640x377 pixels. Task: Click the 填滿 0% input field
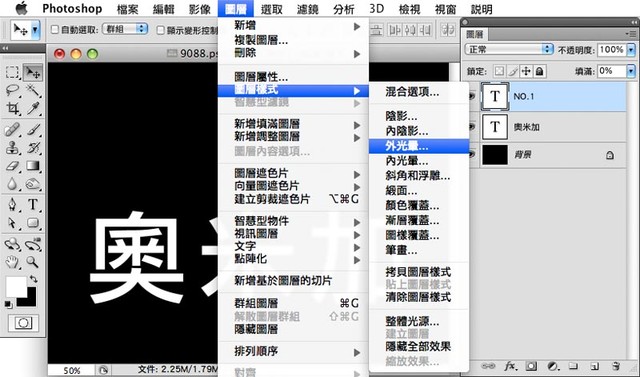(611, 71)
